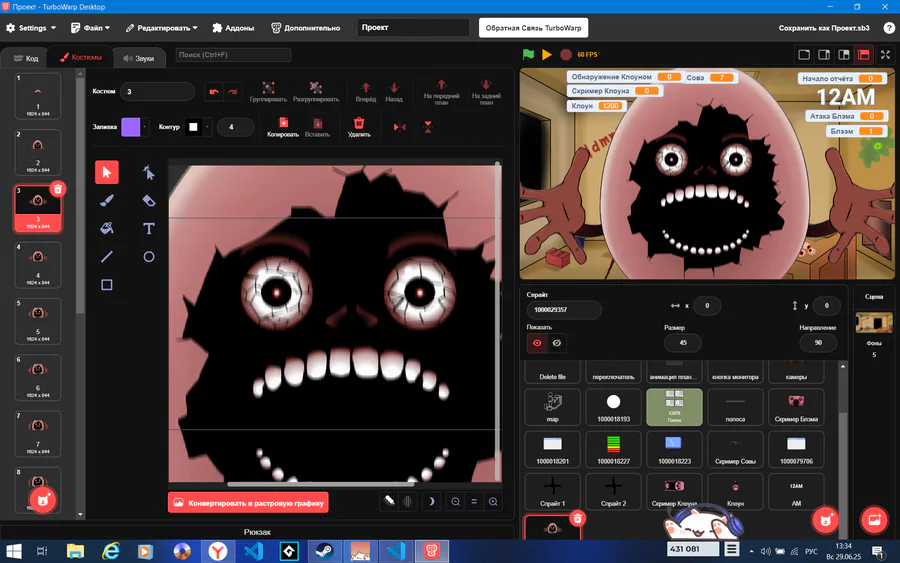The width and height of the screenshot is (900, 563).
Task: Select the Circle tool
Action: pyautogui.click(x=149, y=257)
